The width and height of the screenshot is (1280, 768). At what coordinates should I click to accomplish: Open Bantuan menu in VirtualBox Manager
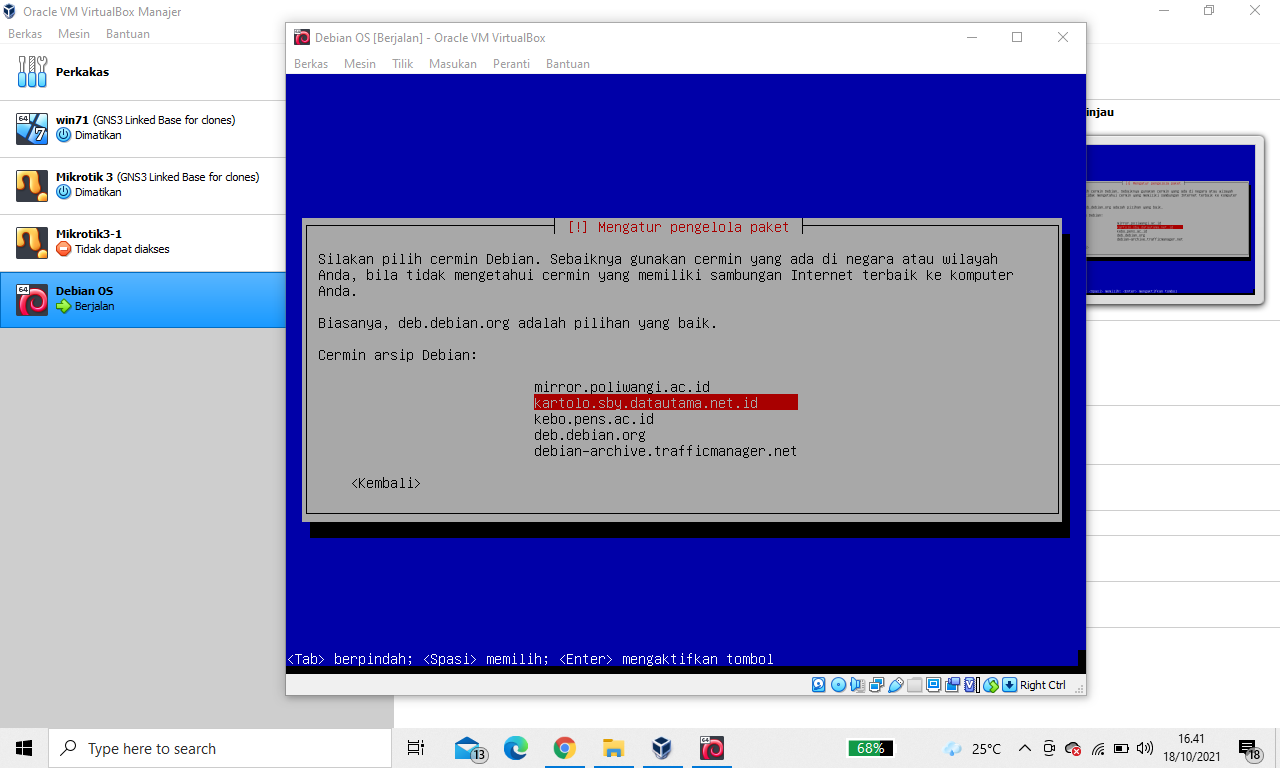(x=128, y=34)
